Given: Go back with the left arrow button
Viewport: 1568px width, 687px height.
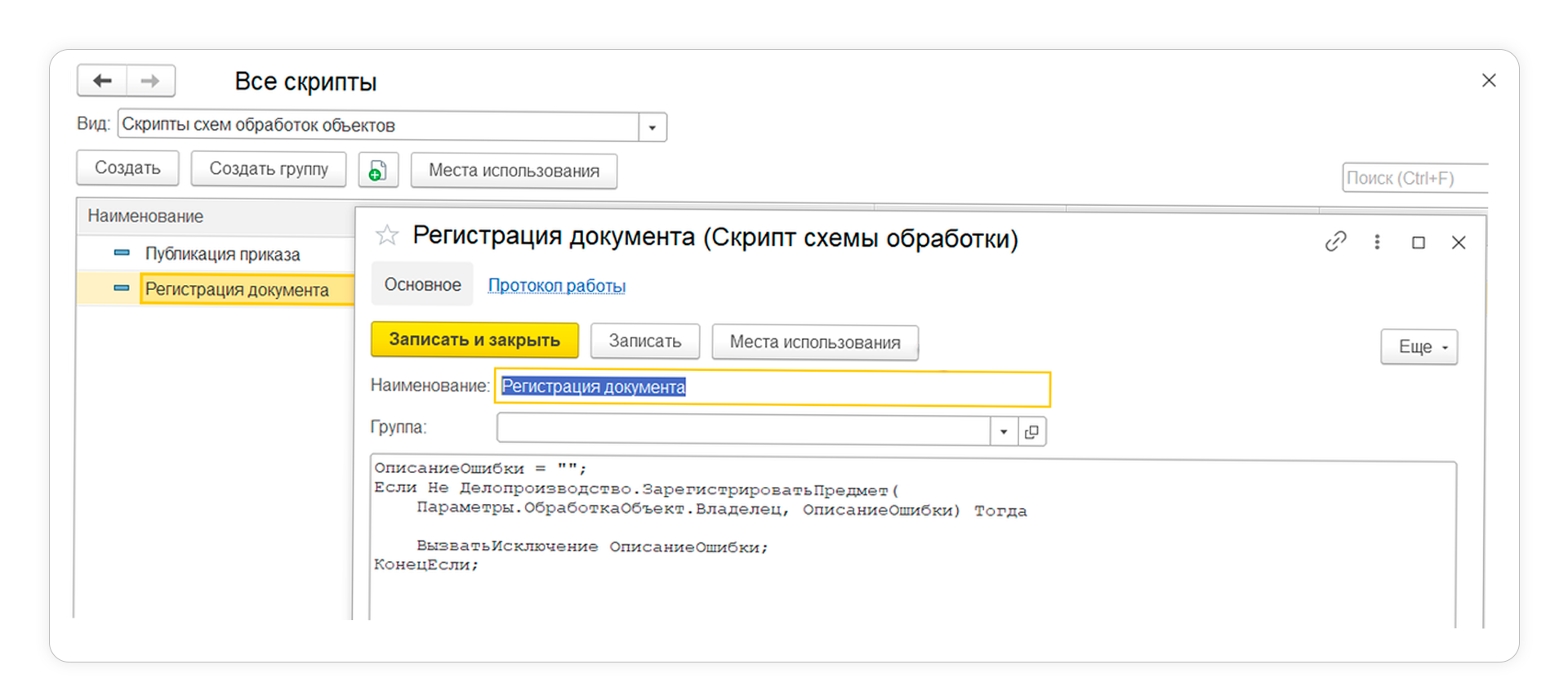Looking at the screenshot, I should coord(102,81).
